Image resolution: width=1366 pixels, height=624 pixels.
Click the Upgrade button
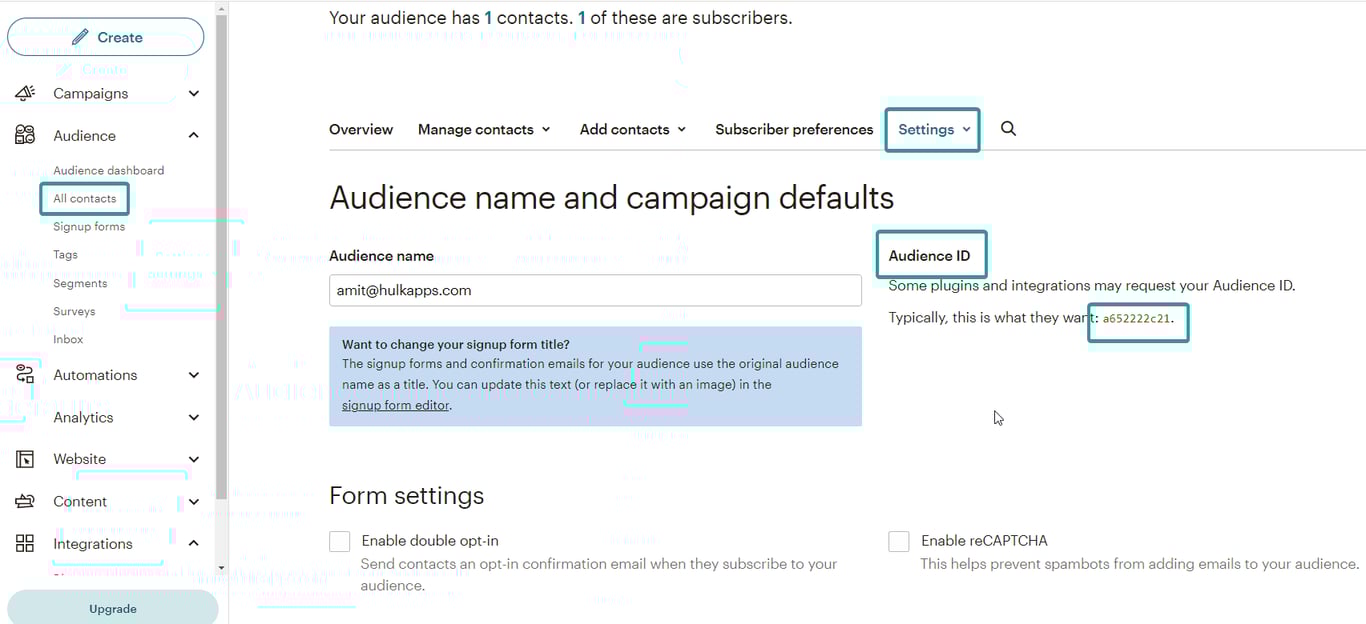[113, 609]
